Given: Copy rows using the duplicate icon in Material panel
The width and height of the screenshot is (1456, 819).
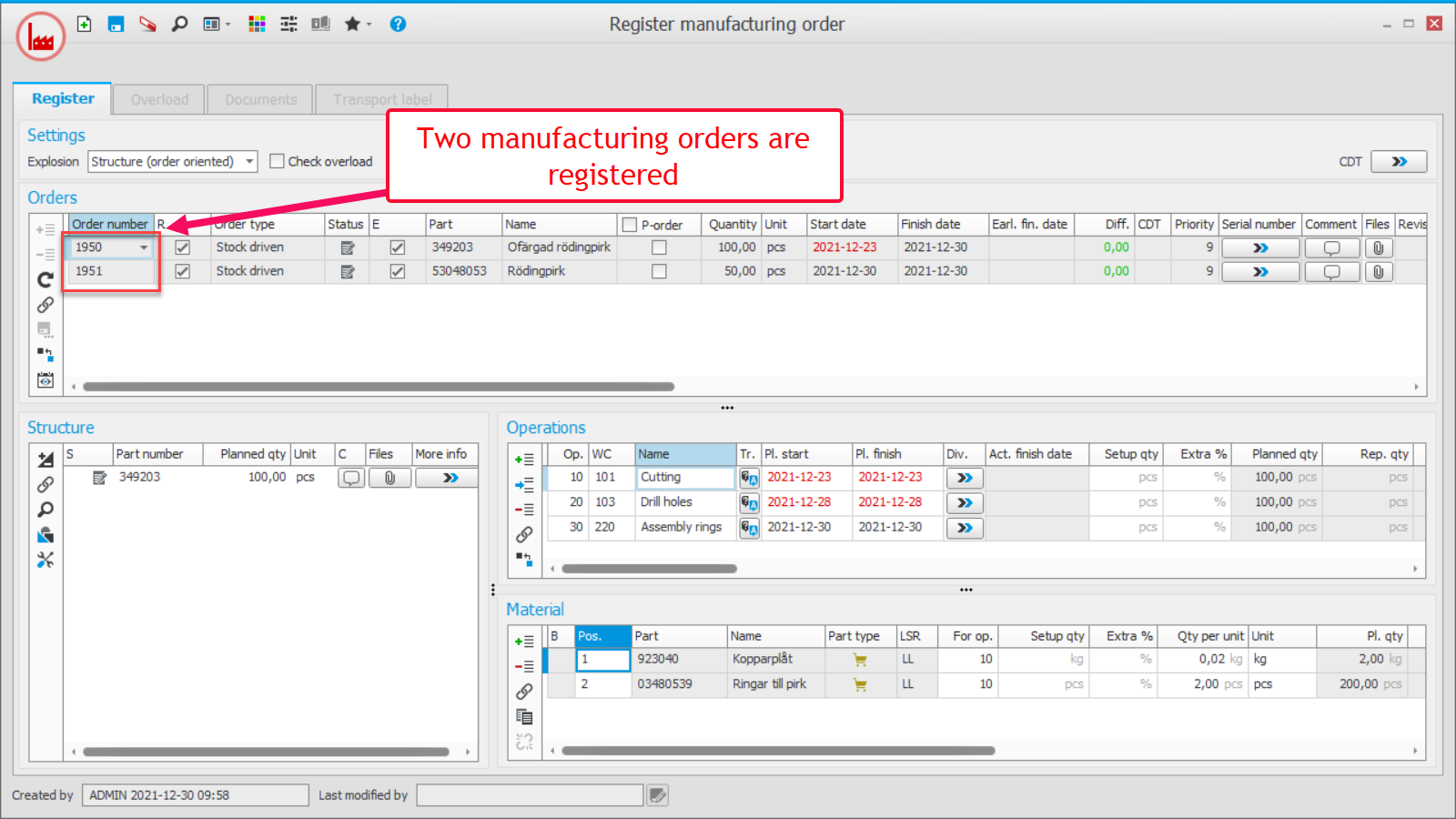Looking at the screenshot, I should (524, 716).
